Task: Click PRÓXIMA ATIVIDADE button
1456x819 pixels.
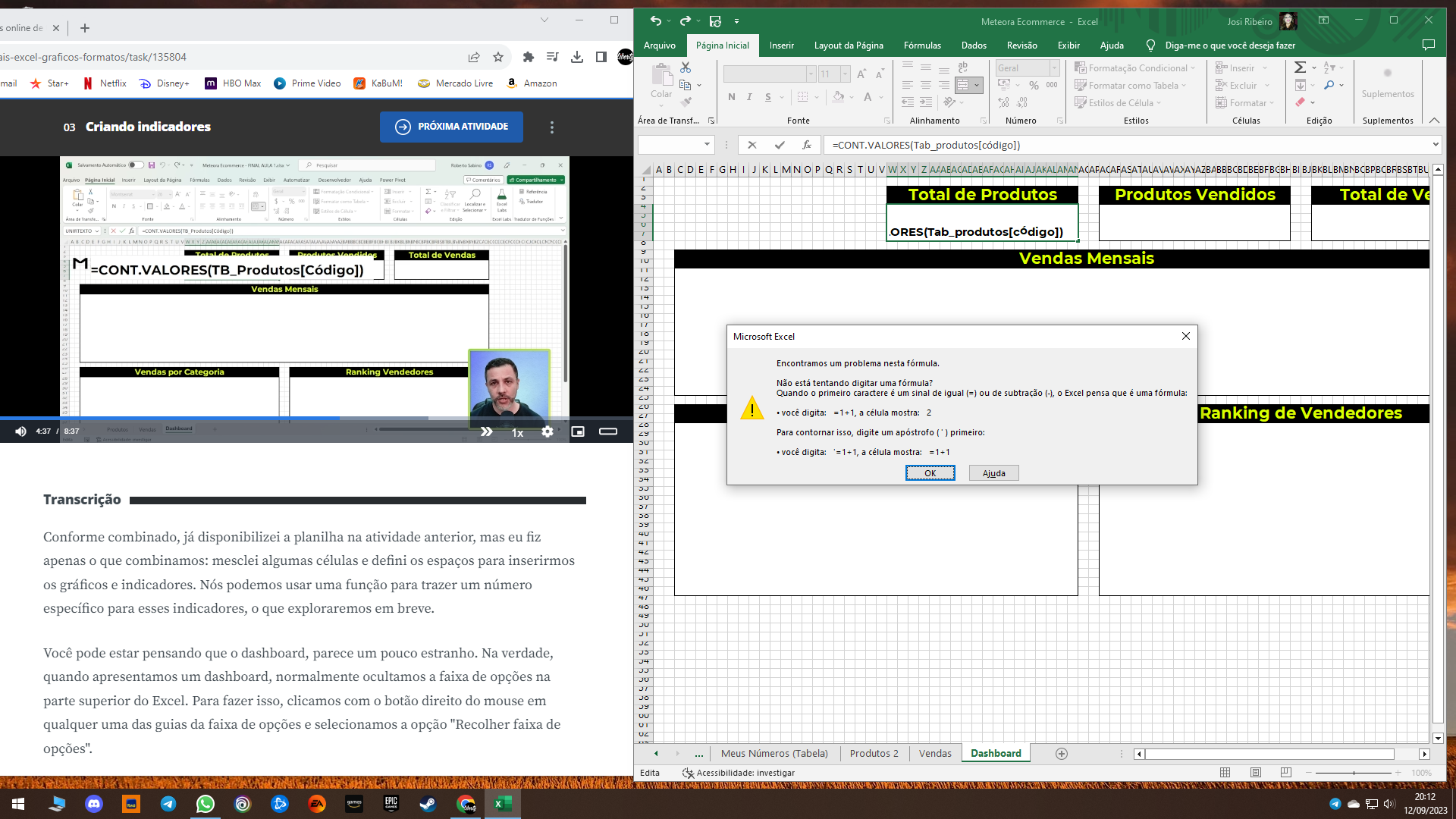Action: (451, 127)
